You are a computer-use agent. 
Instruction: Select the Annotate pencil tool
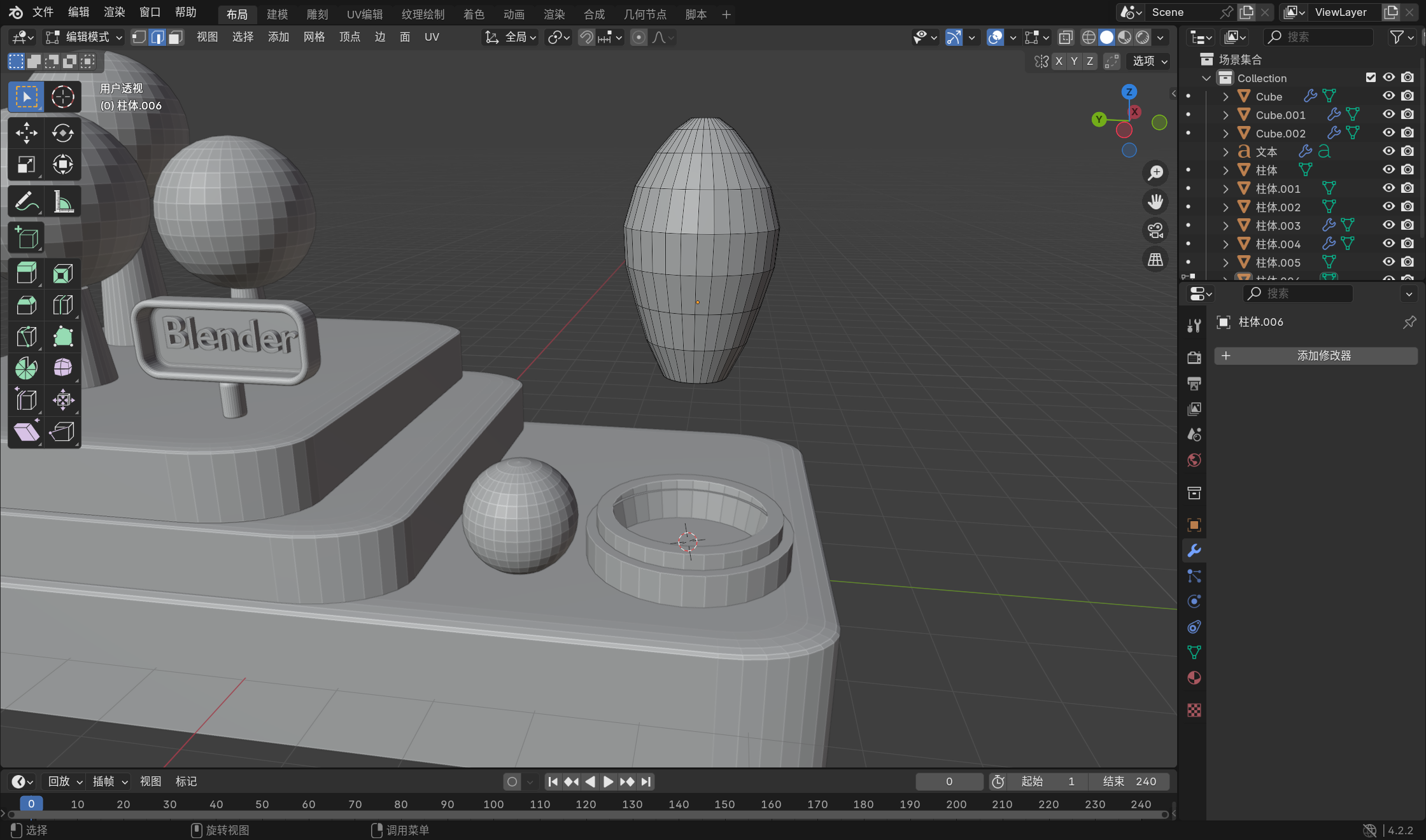coord(26,202)
